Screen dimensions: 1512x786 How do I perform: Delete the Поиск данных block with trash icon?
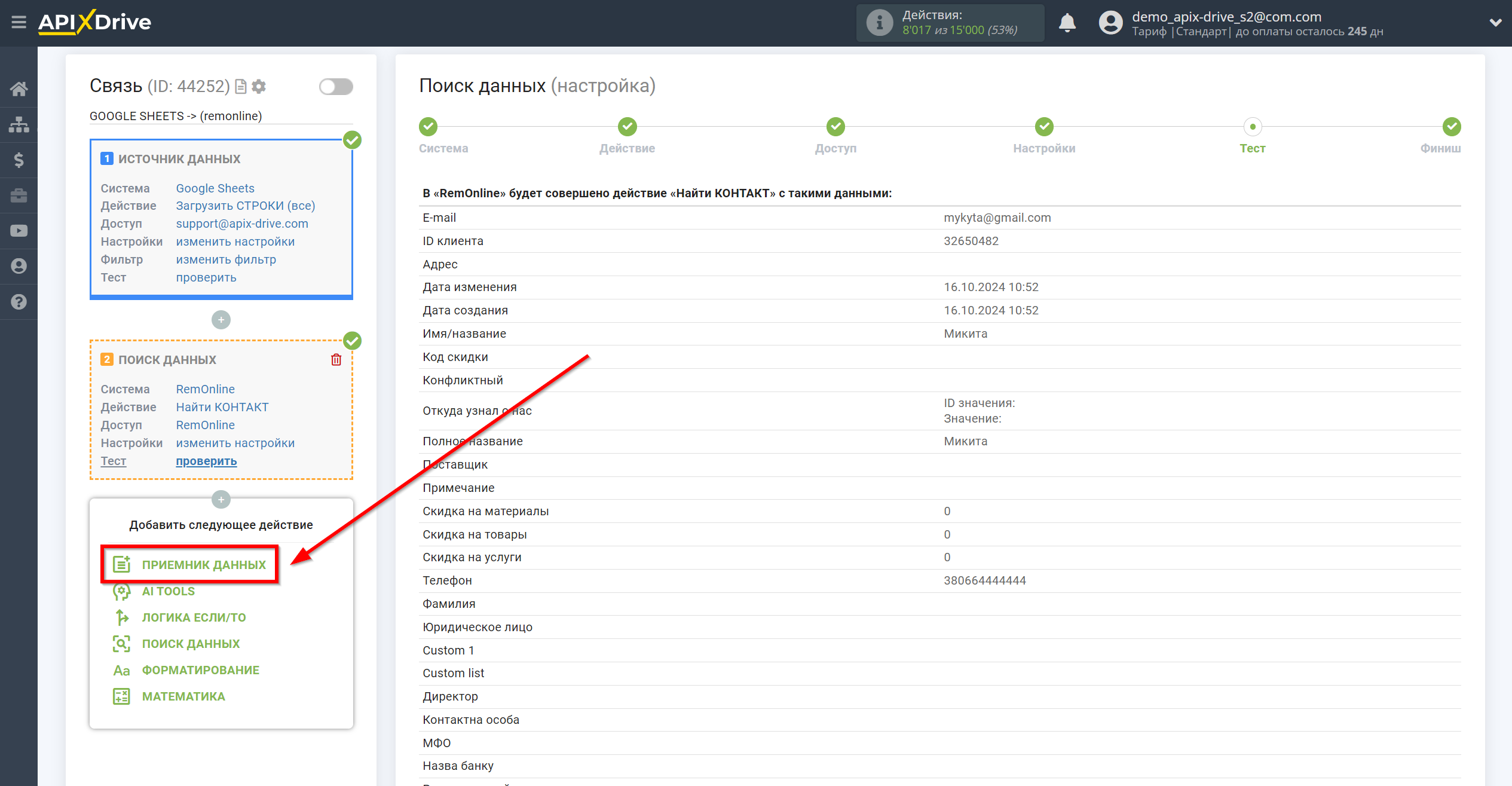[x=336, y=359]
